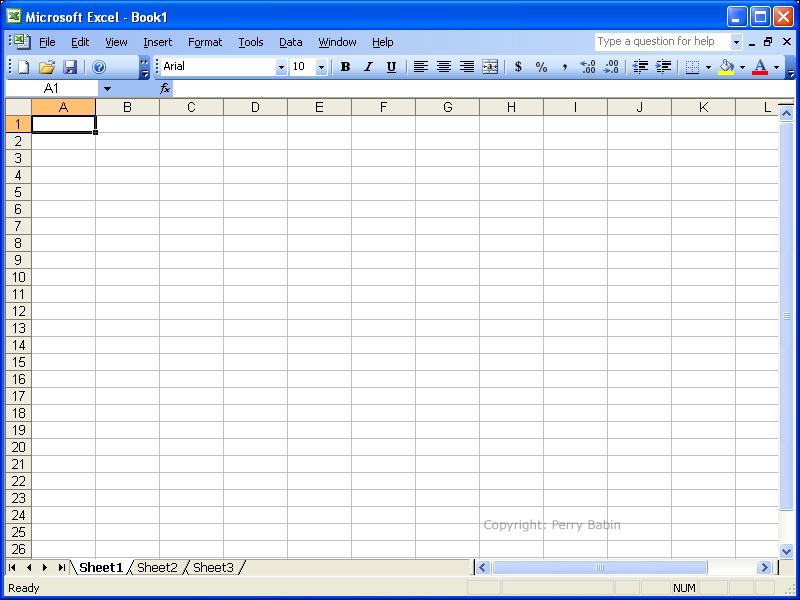Open the Help menu

383,42
